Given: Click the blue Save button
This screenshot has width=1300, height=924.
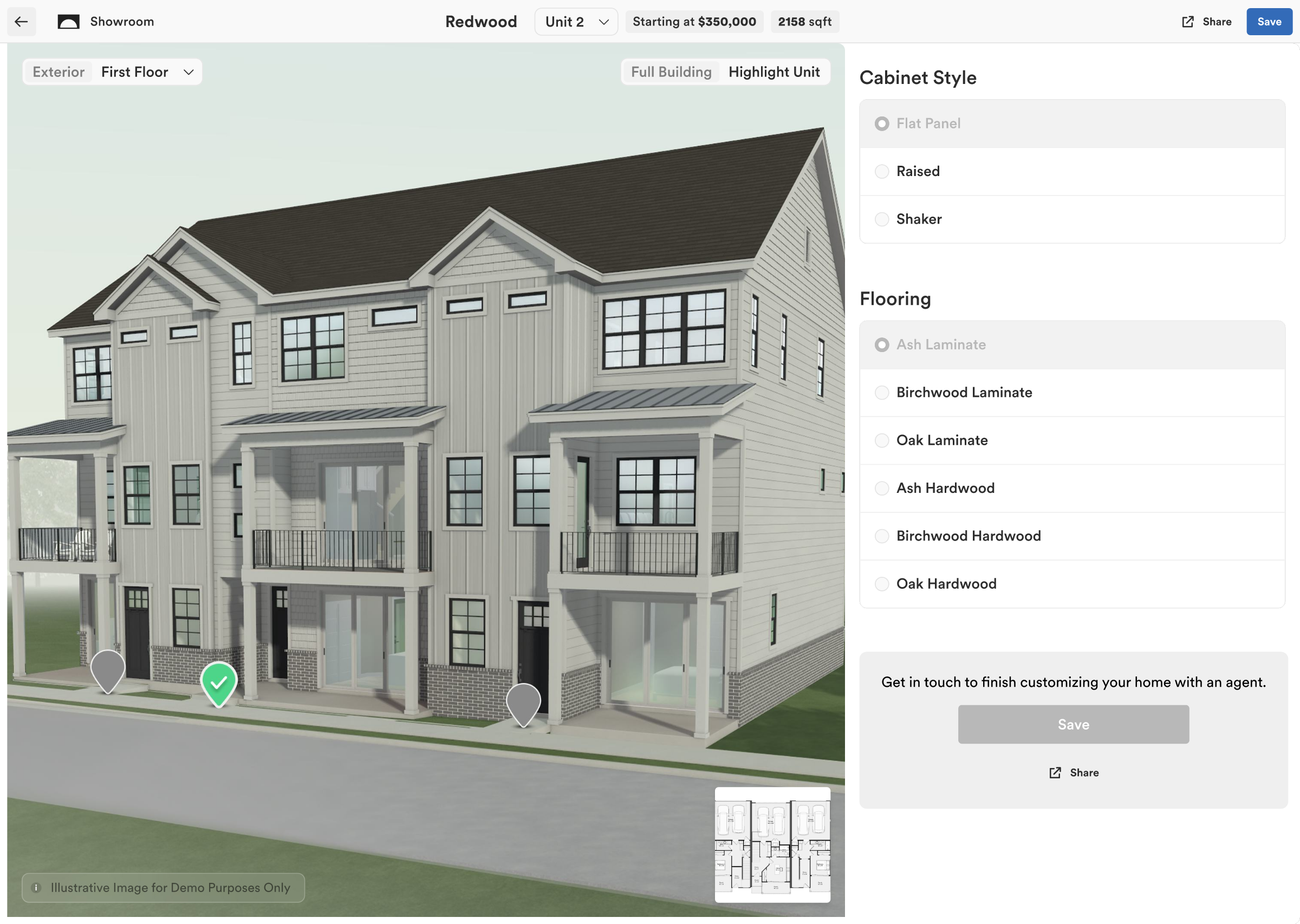Looking at the screenshot, I should coord(1269,22).
